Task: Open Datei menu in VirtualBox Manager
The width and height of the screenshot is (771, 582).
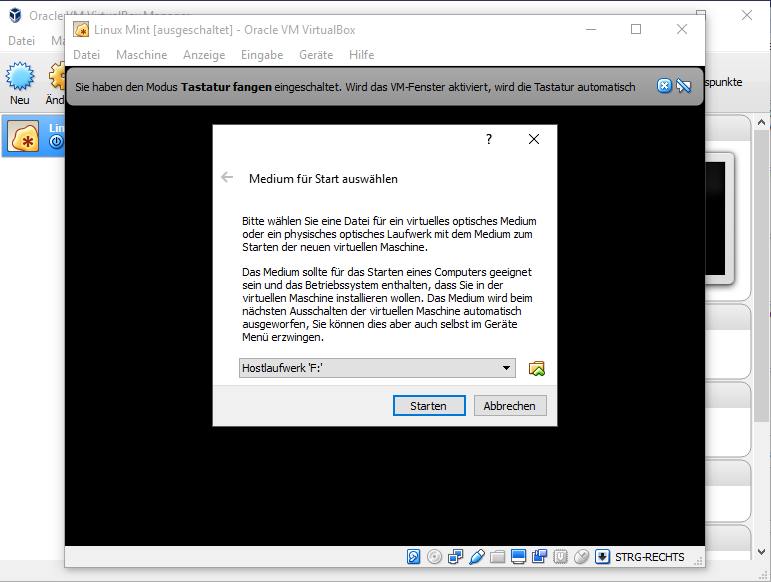Action: tap(22, 41)
